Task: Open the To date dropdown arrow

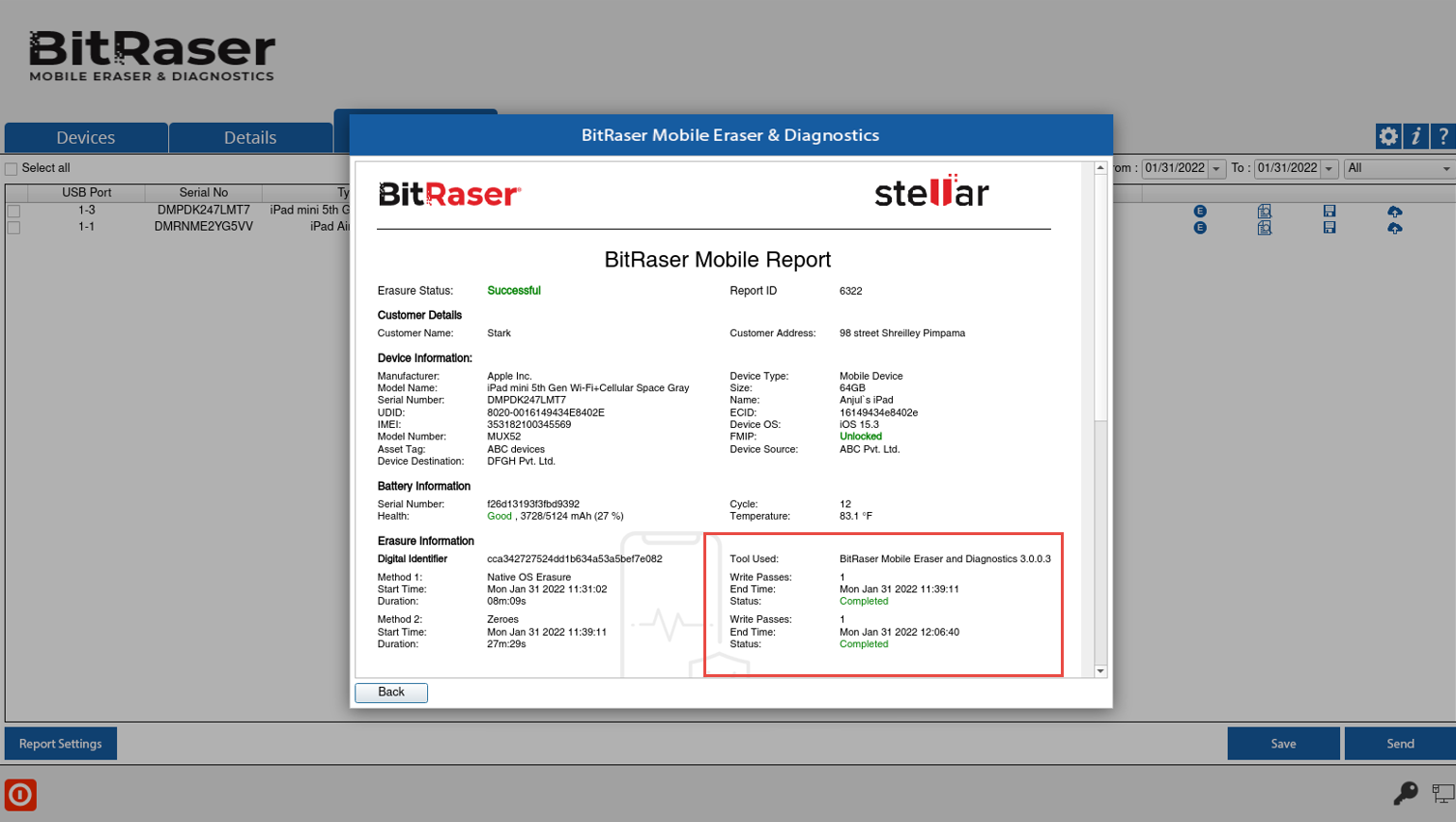Action: point(1329,169)
